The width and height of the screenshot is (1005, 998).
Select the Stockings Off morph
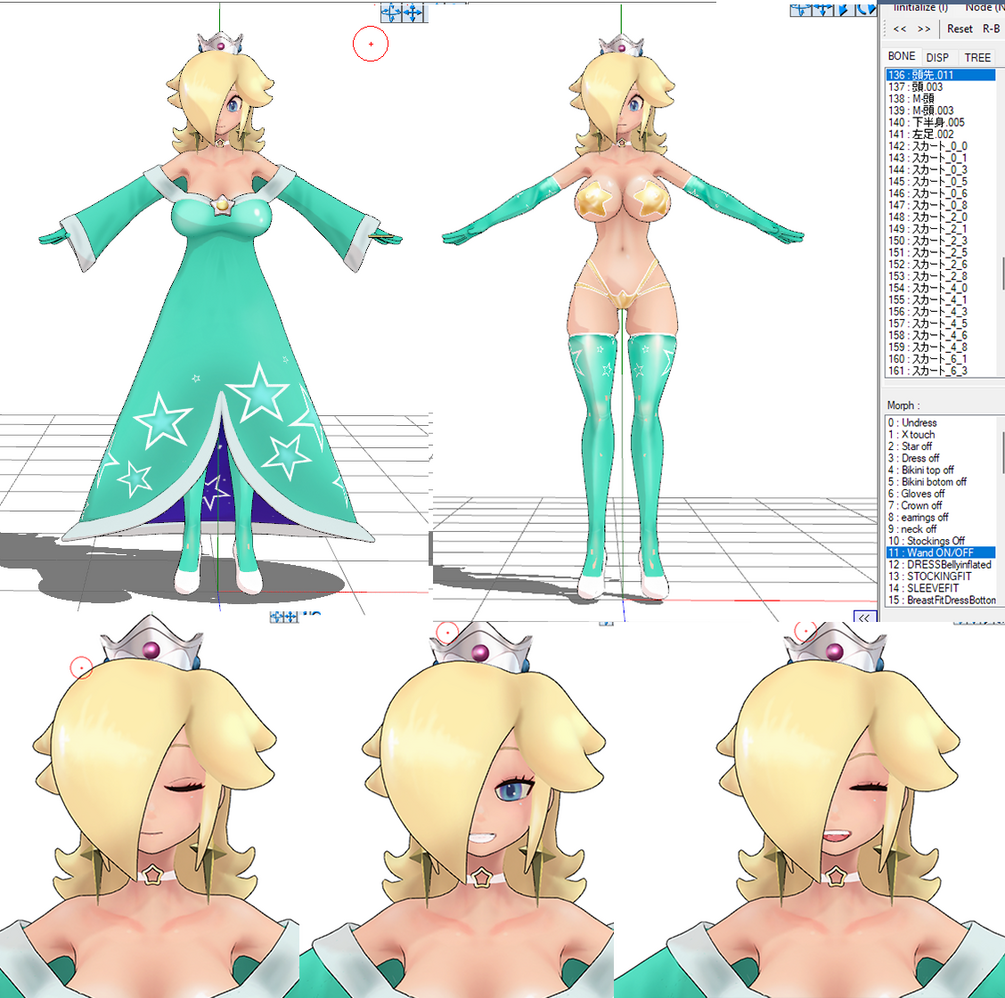[940, 541]
